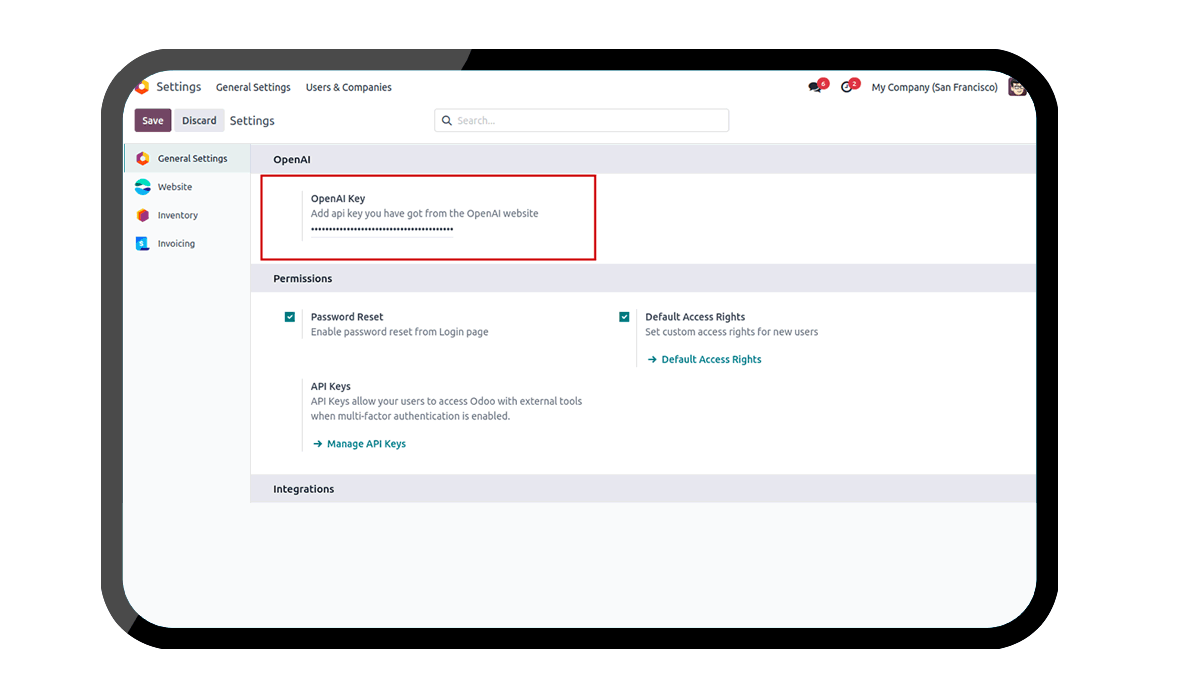This screenshot has height=697, width=1200.
Task: Focus the Search settings box
Action: click(x=582, y=120)
